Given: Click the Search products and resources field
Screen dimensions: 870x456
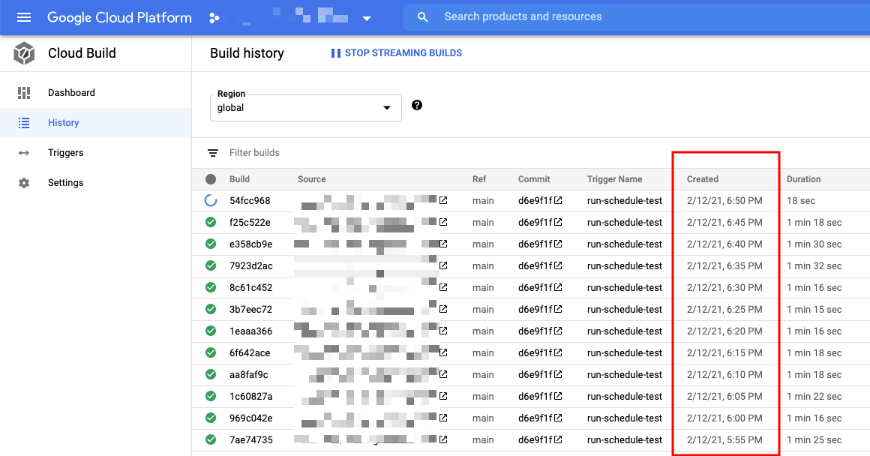Looking at the screenshot, I should 636,17.
